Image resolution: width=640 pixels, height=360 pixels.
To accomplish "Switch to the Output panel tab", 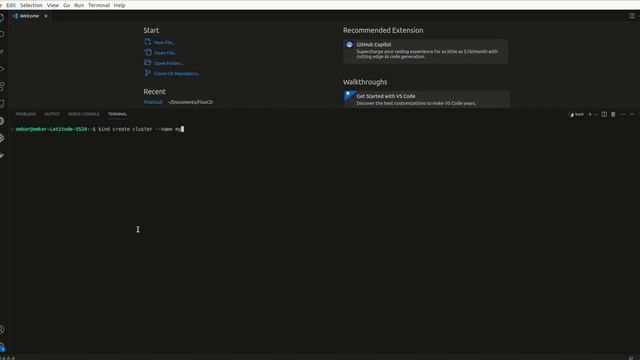I will click(x=52, y=114).
